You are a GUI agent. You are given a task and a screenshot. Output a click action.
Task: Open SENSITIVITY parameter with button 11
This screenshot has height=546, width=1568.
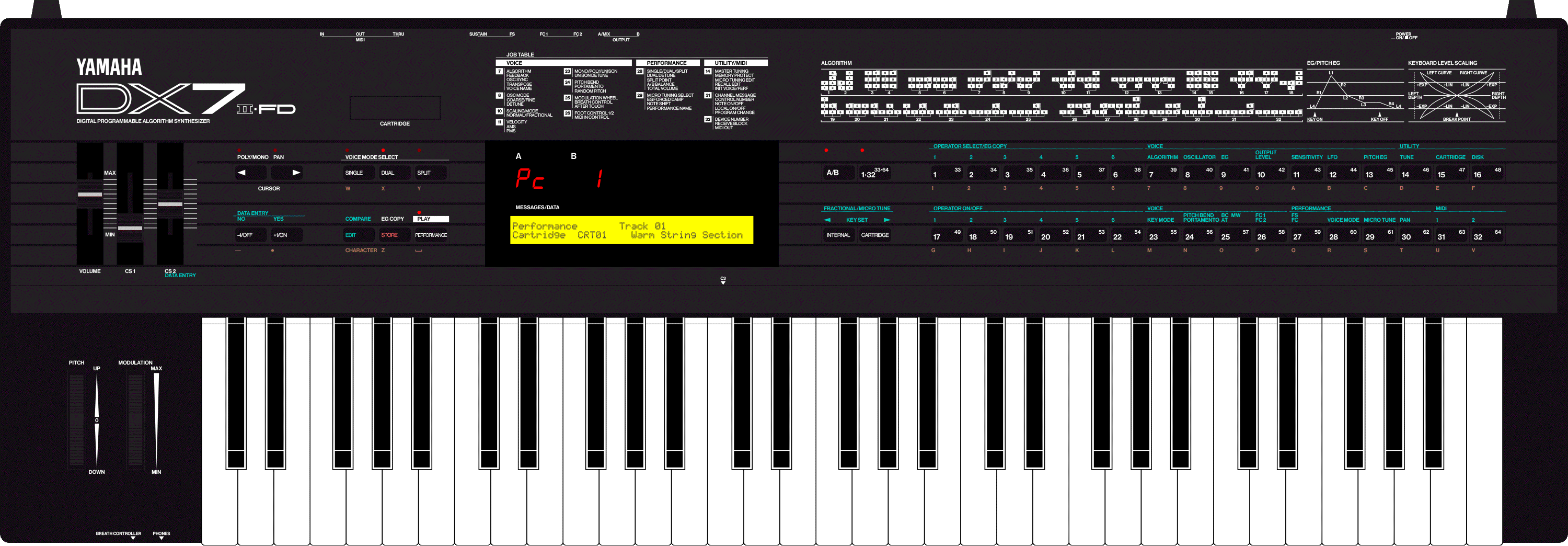pyautogui.click(x=1307, y=174)
